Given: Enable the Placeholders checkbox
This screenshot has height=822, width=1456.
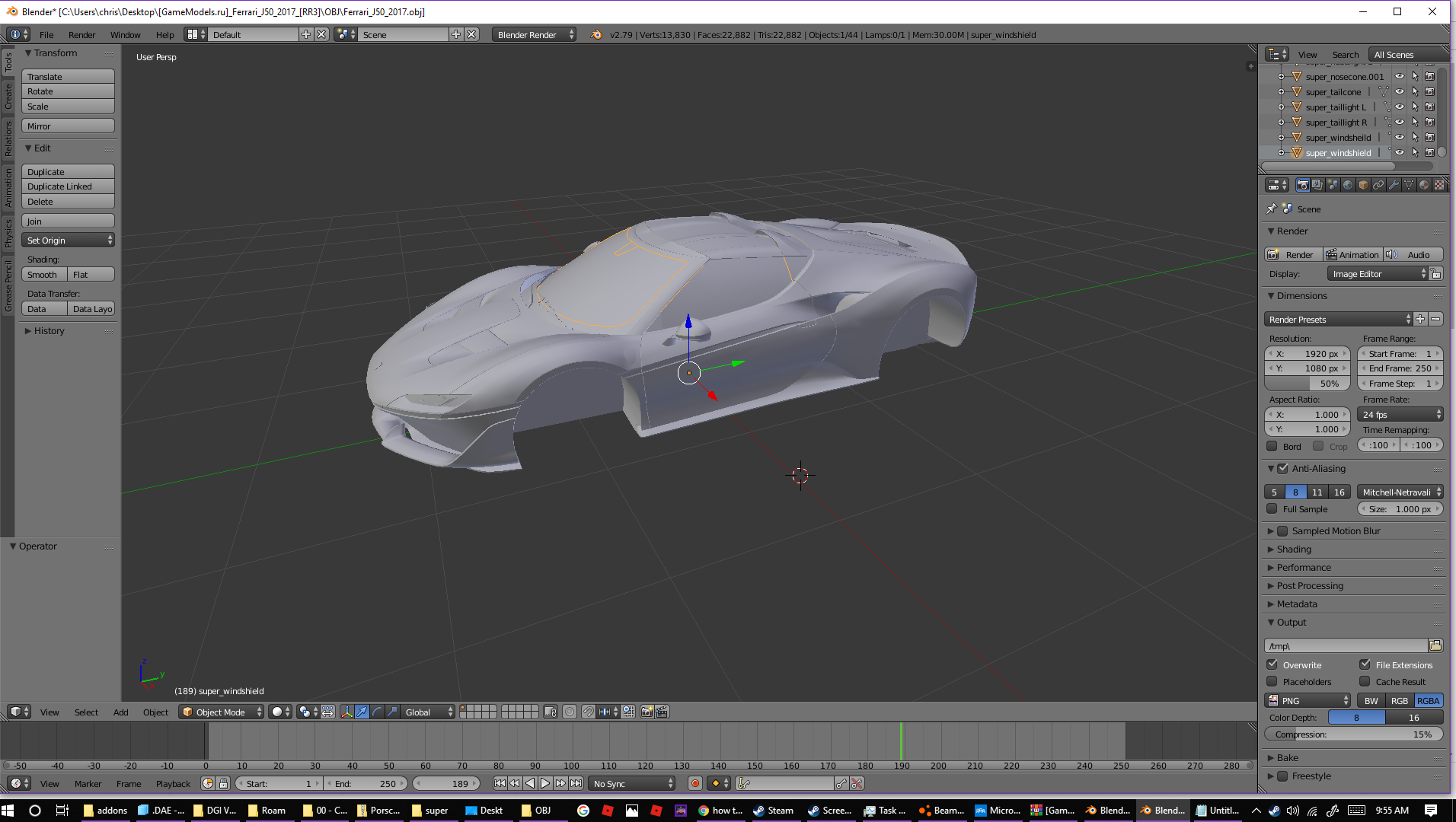Looking at the screenshot, I should [1272, 681].
